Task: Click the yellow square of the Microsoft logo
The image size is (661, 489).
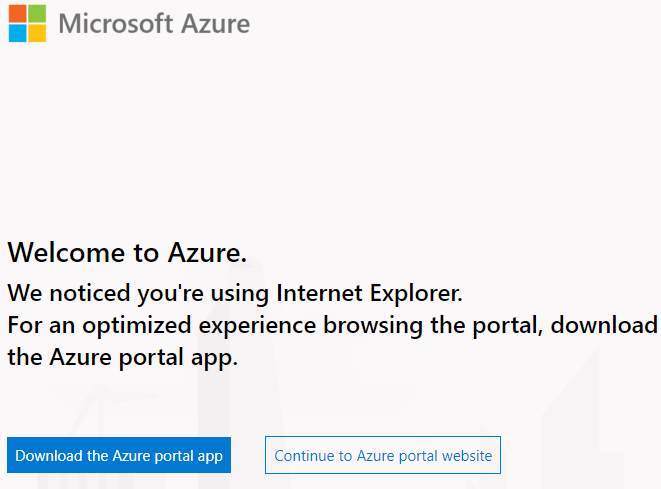Action: point(37,32)
